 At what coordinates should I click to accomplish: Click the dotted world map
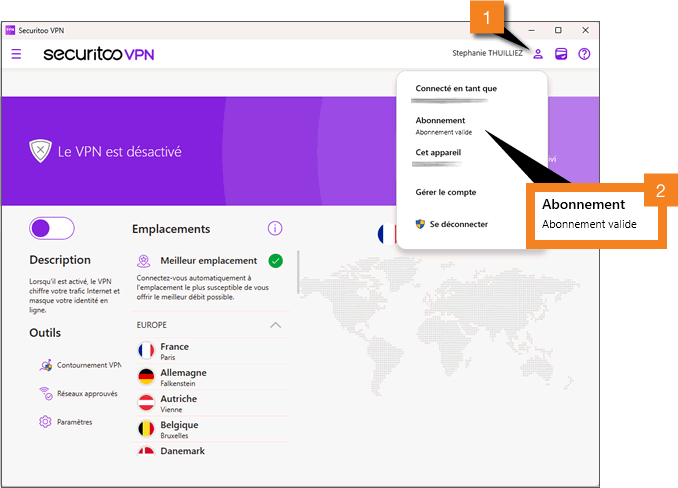[439, 324]
